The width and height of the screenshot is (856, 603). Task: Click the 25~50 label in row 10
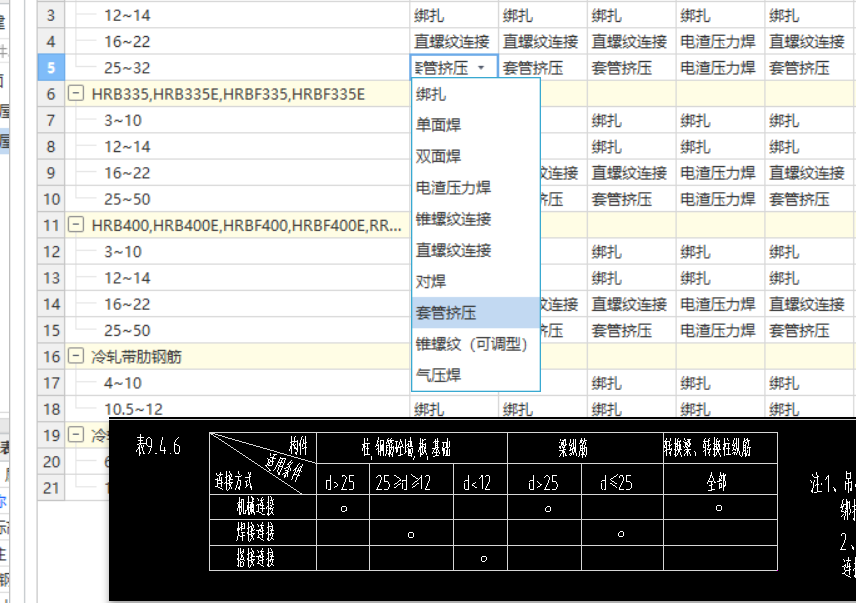tap(127, 199)
